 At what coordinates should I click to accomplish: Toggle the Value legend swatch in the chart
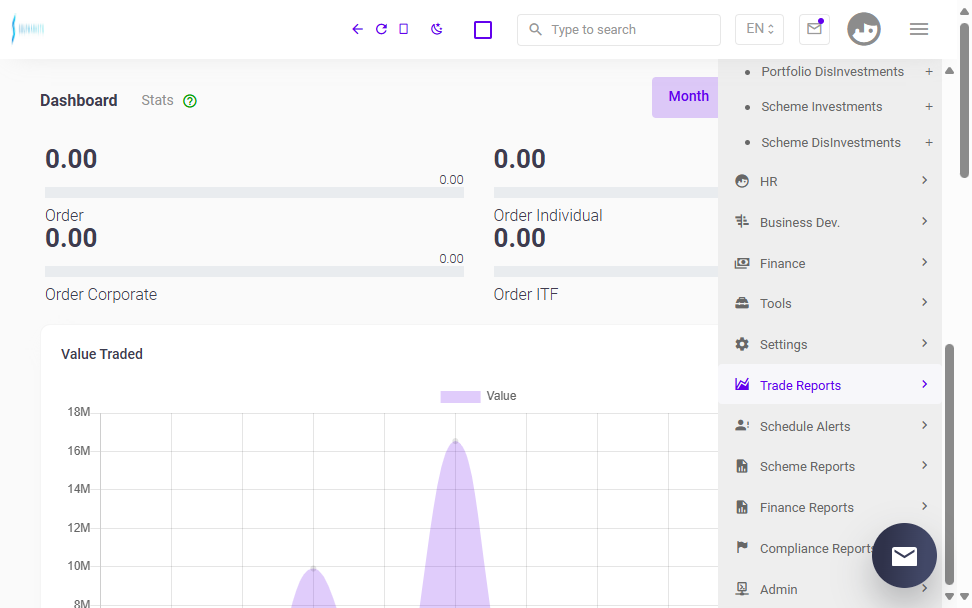460,397
